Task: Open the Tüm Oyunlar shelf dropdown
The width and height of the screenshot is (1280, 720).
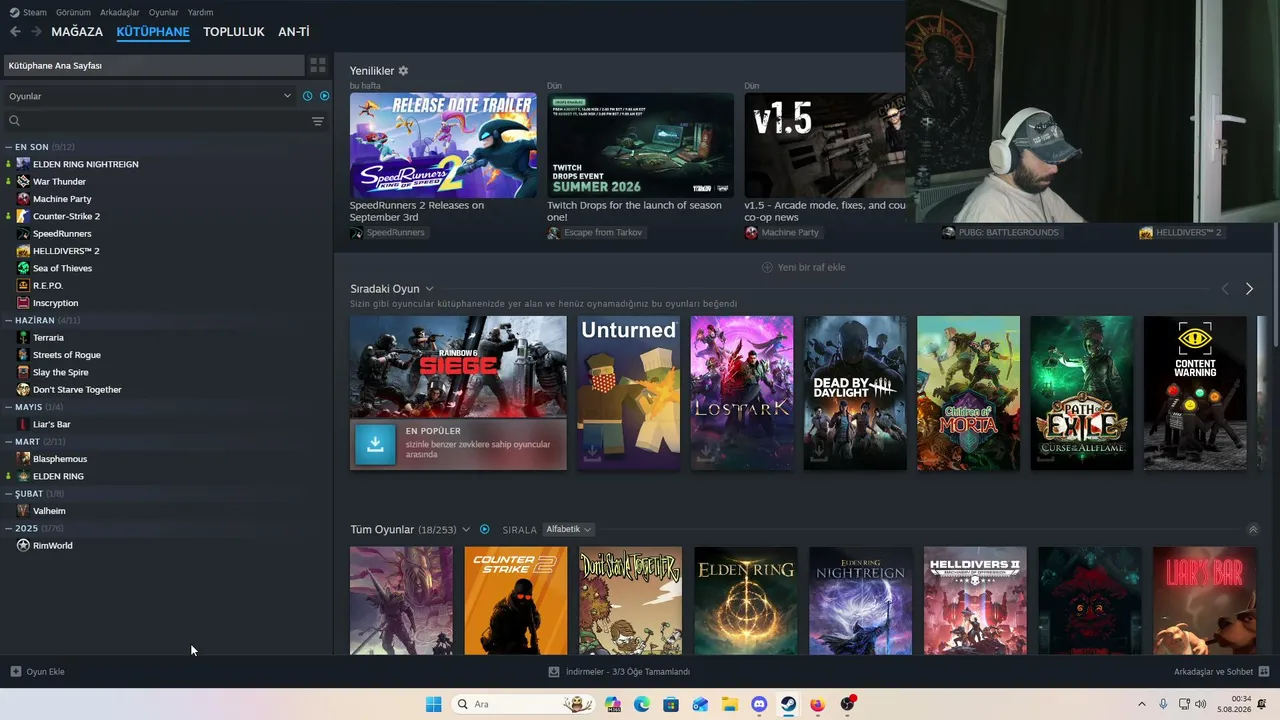Action: click(466, 529)
